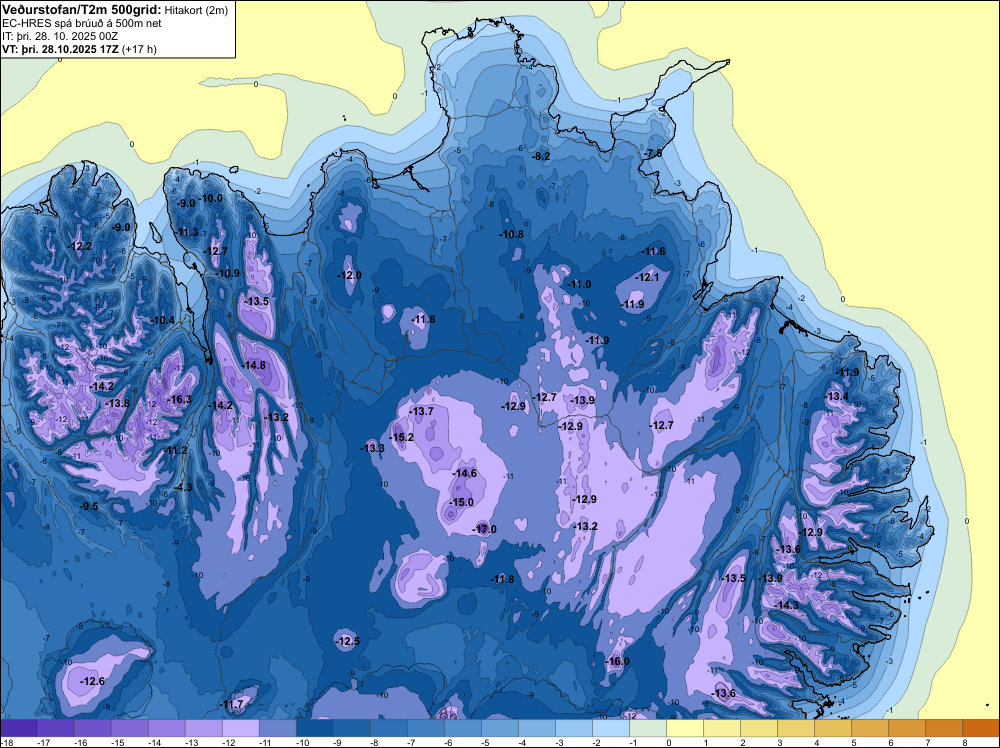The image size is (1000, 748).
Task: Click the -13.4 temperature label
Action: coord(837,397)
